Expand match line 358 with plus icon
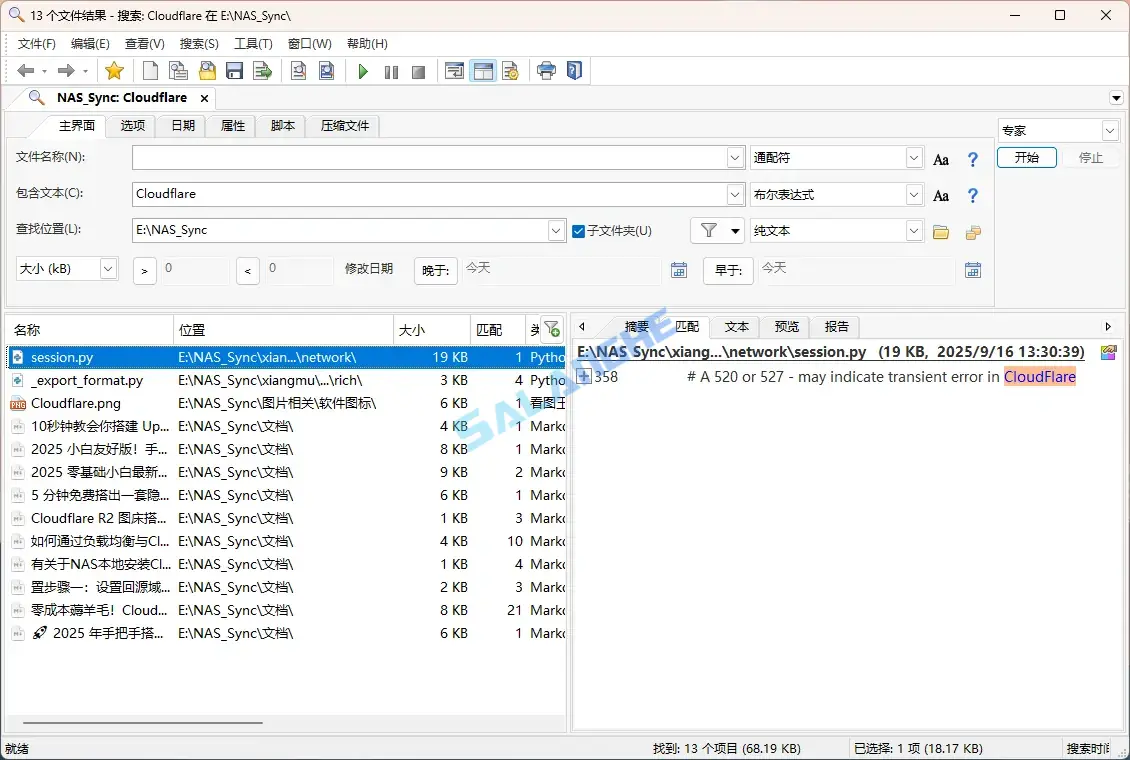Screen dimensions: 1130x760 click(583, 377)
